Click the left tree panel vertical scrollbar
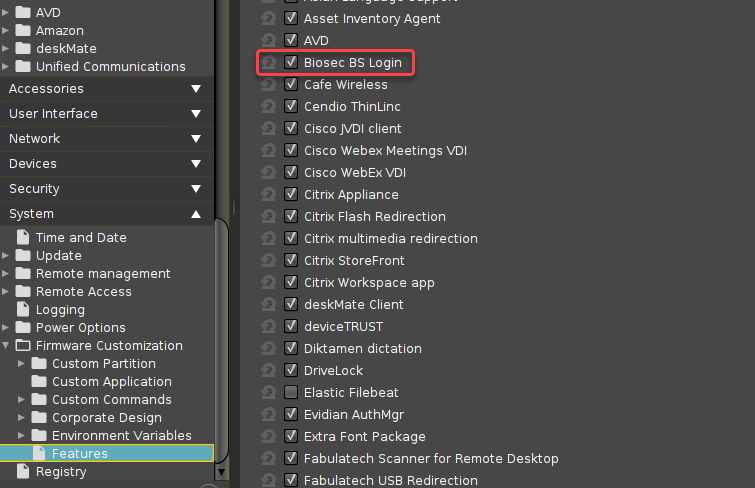This screenshot has height=488, width=755. coord(223,330)
